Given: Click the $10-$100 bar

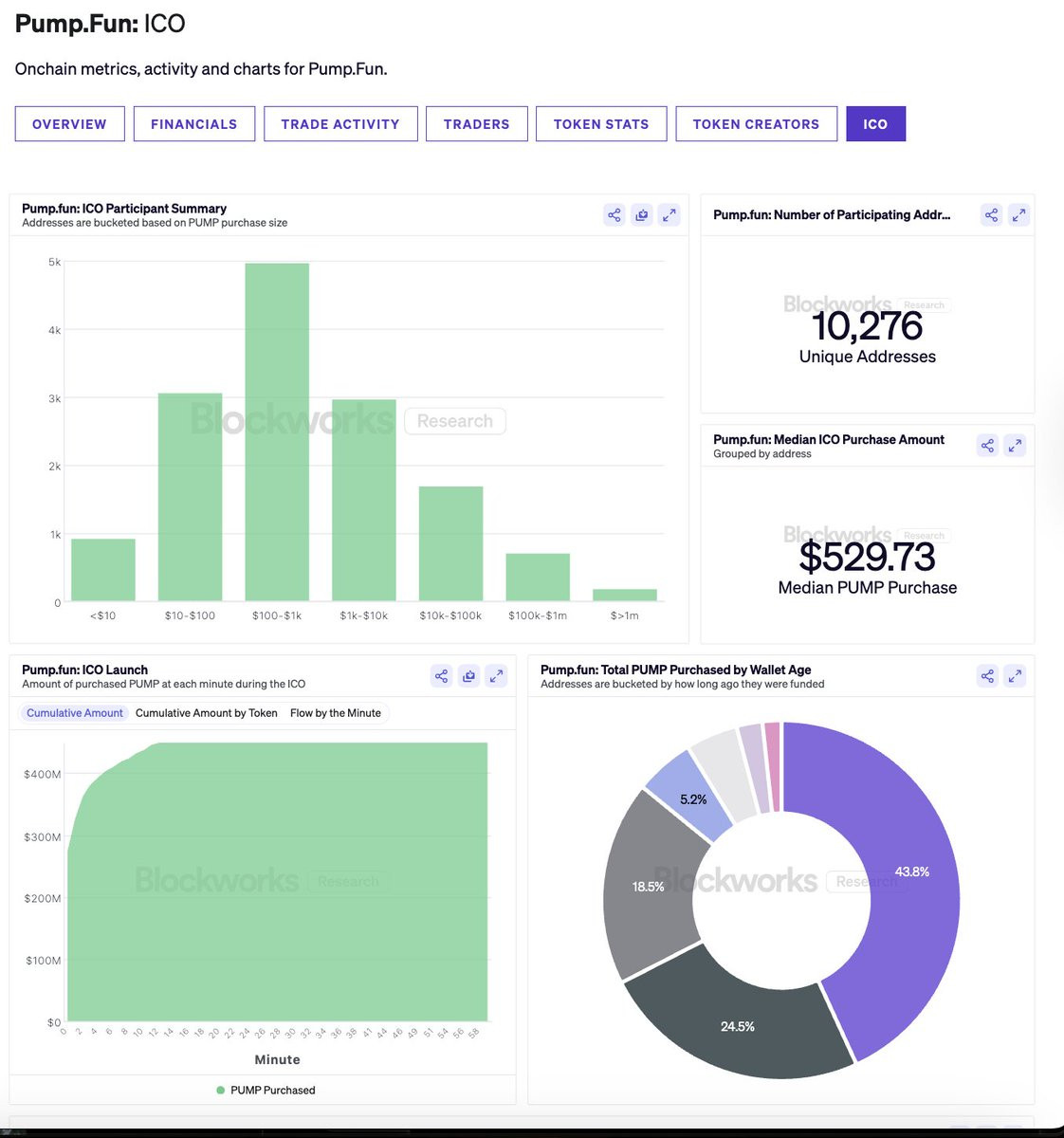Looking at the screenshot, I should click(190, 497).
